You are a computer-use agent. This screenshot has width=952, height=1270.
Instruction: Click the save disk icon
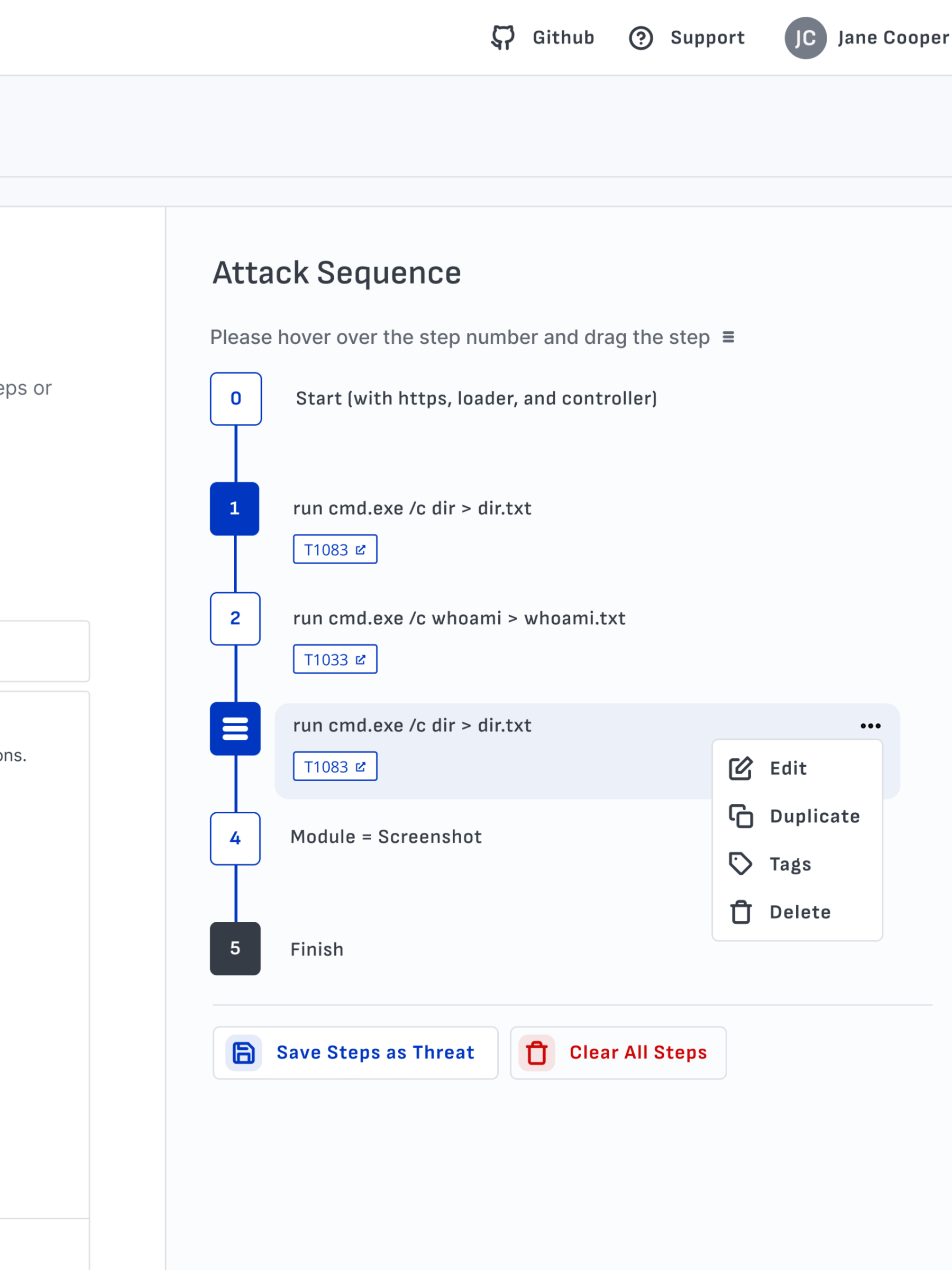[x=243, y=1053]
